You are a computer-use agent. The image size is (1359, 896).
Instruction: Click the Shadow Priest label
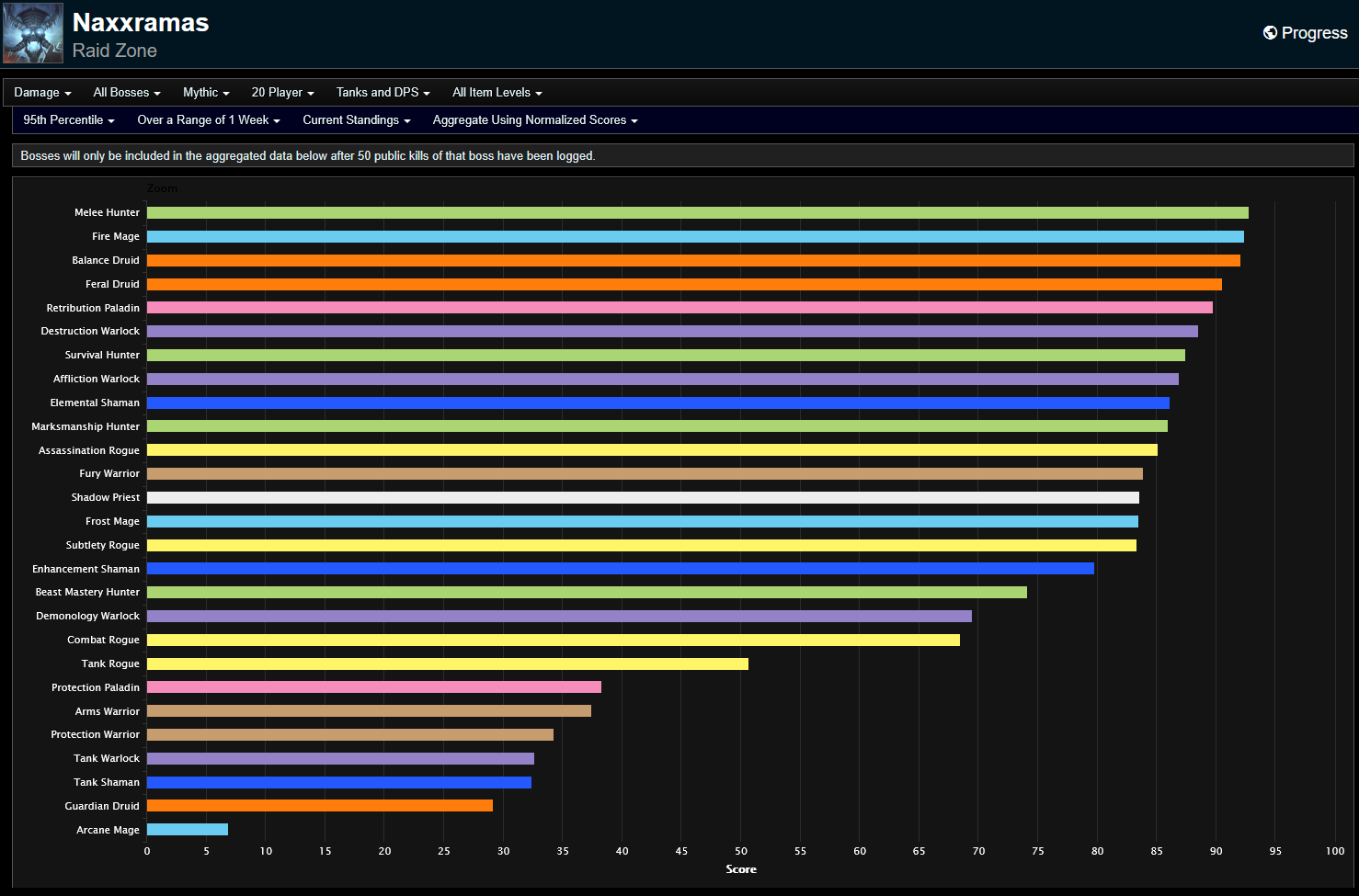click(x=105, y=497)
